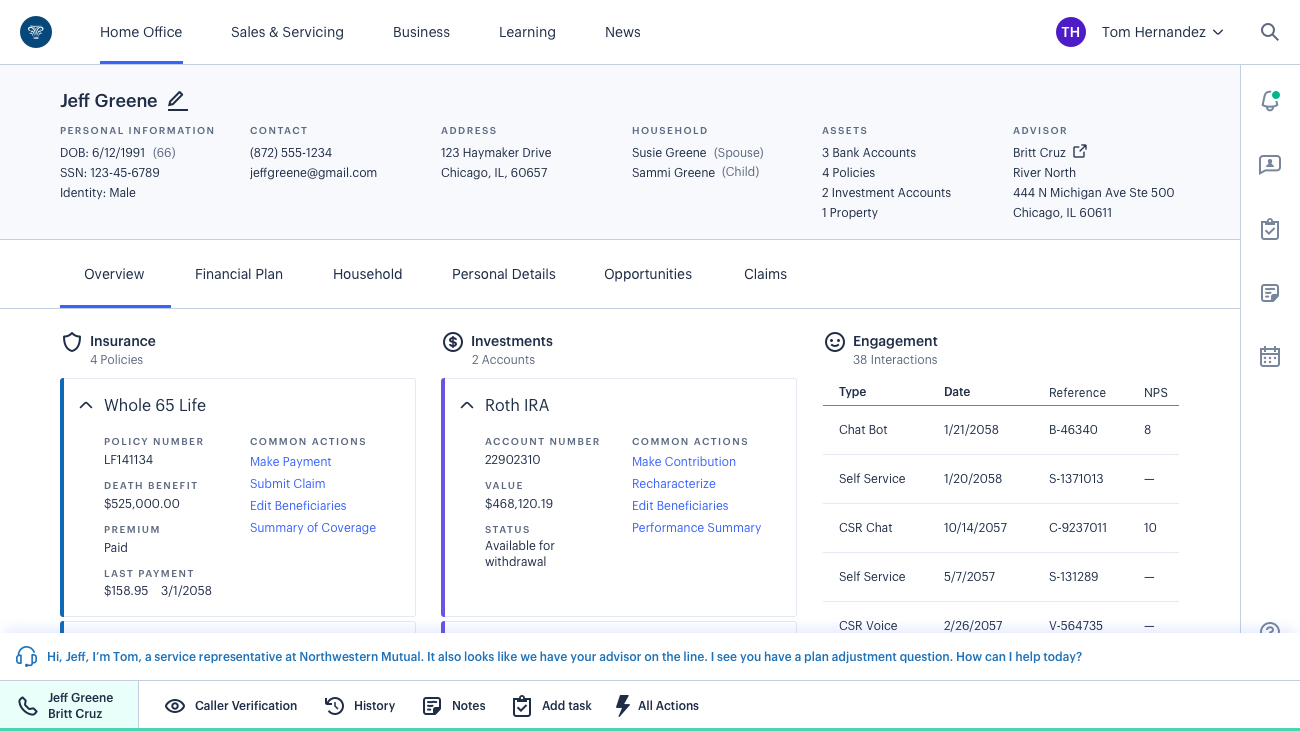Click the TH user avatar
Image resolution: width=1300 pixels, height=731 pixels.
[1071, 32]
